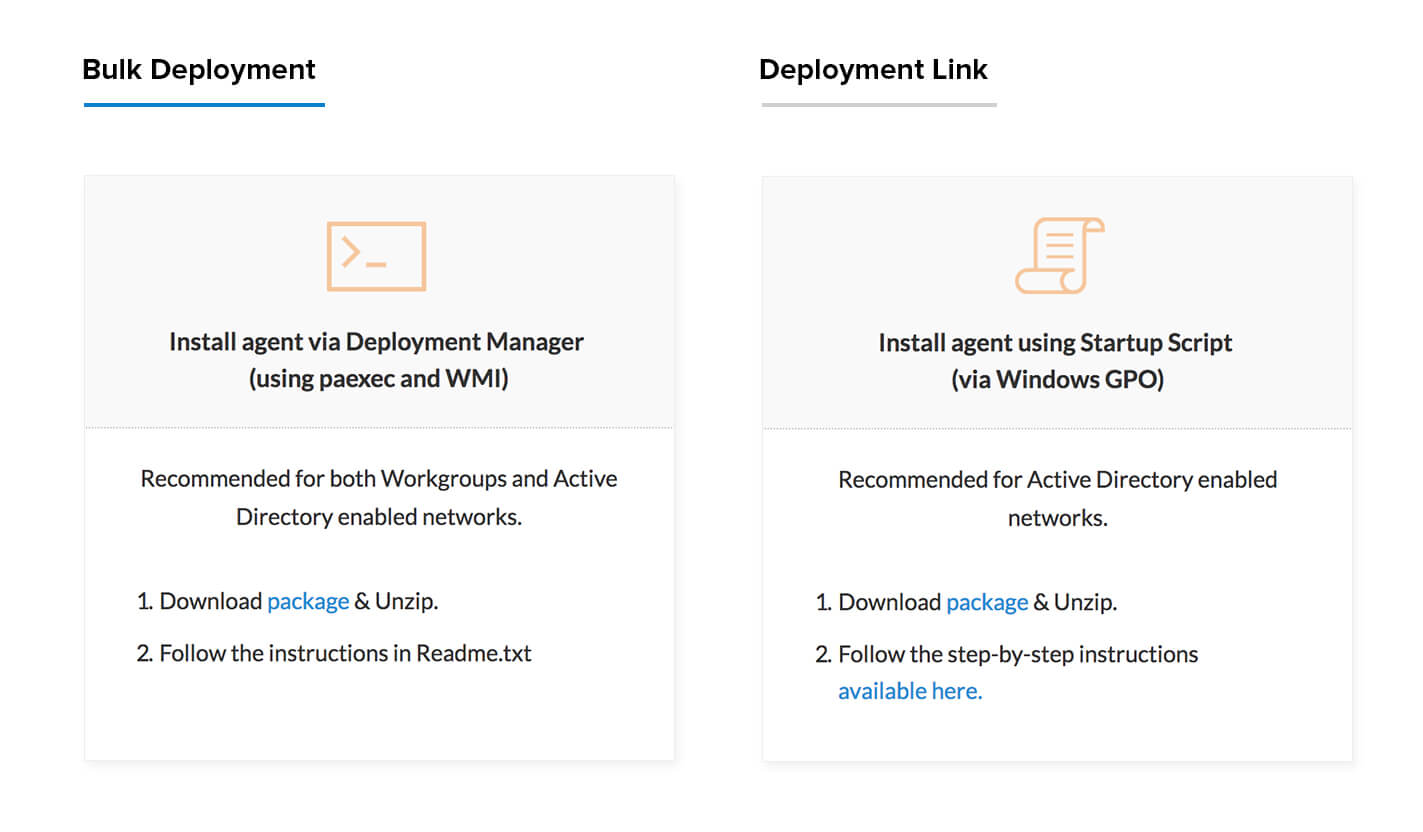Select 'Install agent using Startup Script' heading

[x=1056, y=343]
